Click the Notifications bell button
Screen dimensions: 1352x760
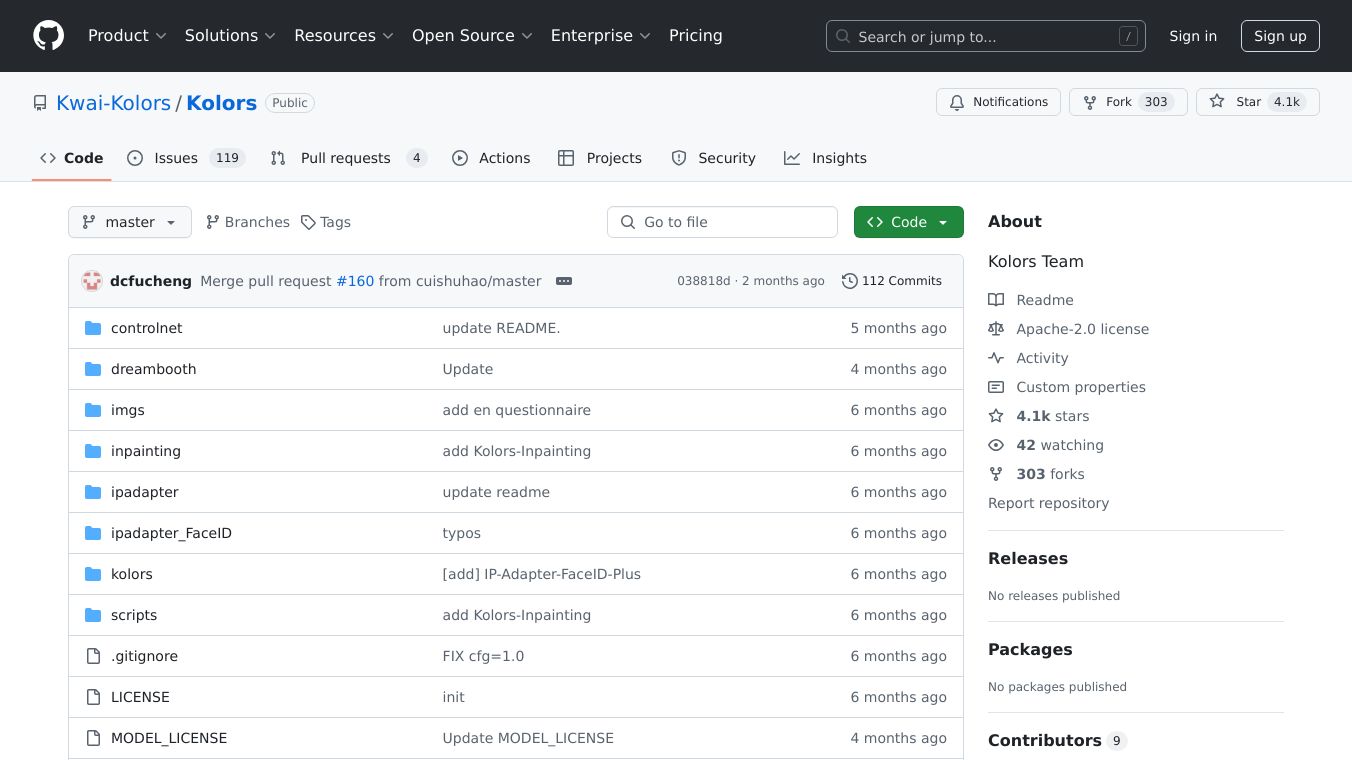coord(998,102)
